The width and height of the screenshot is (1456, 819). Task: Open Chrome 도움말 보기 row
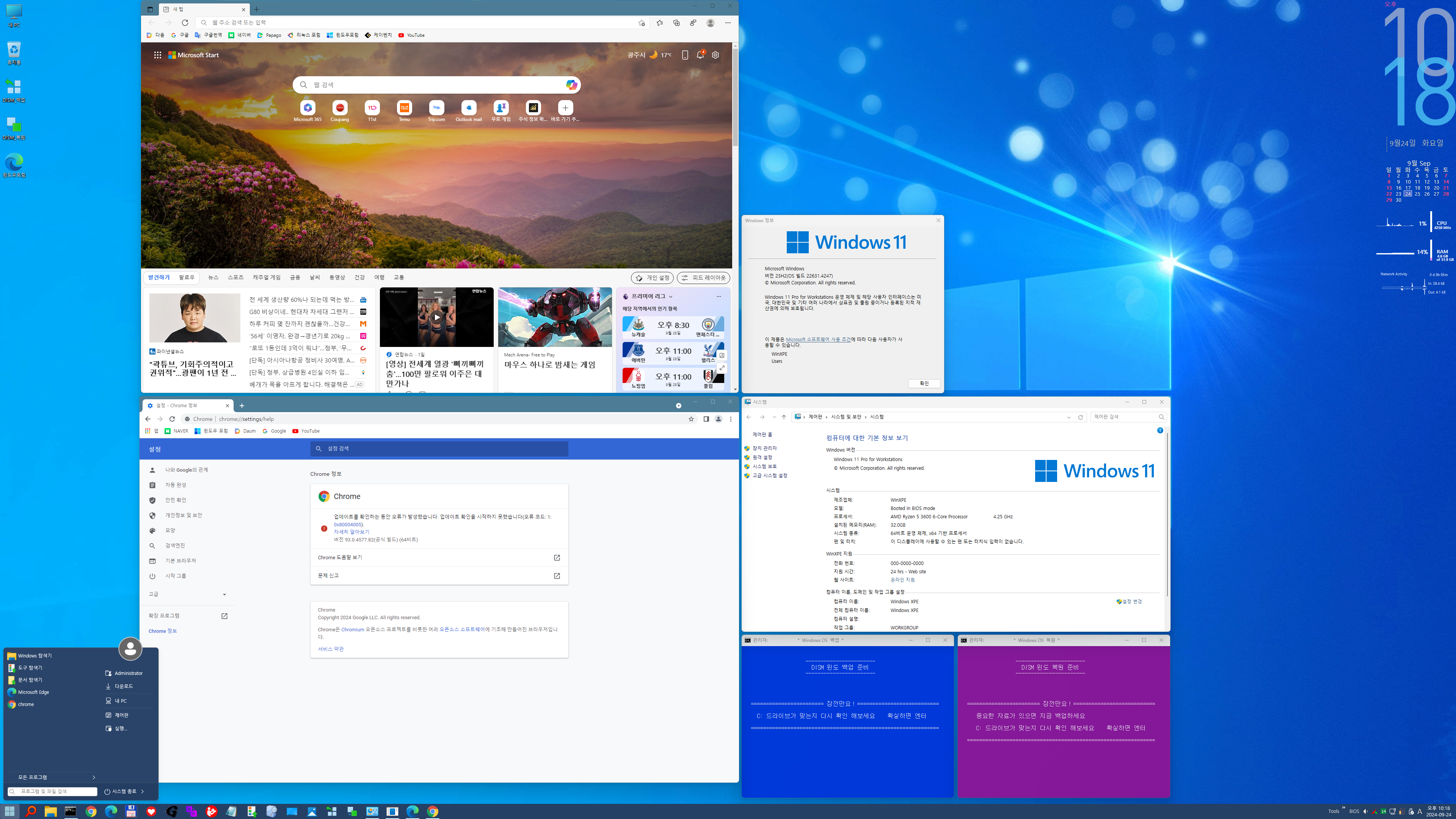tap(439, 558)
